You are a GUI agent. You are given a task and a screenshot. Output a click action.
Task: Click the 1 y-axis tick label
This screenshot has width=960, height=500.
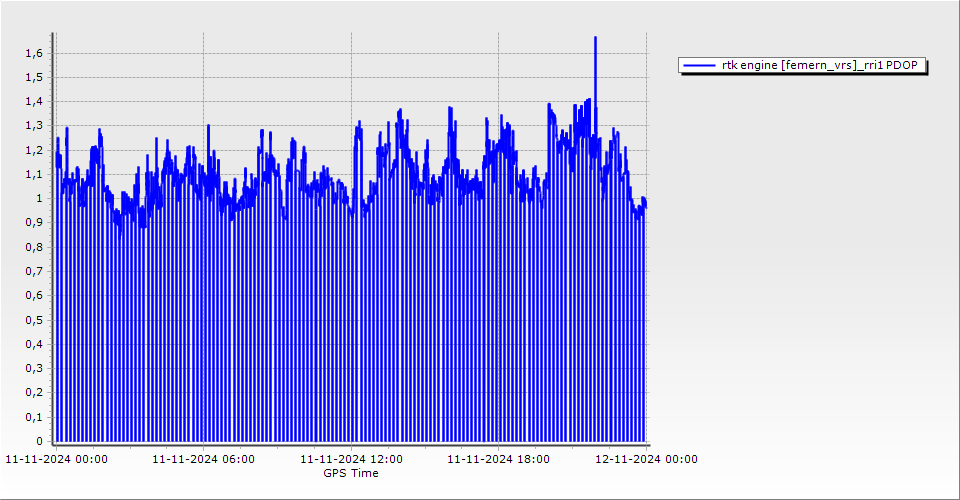coord(40,198)
